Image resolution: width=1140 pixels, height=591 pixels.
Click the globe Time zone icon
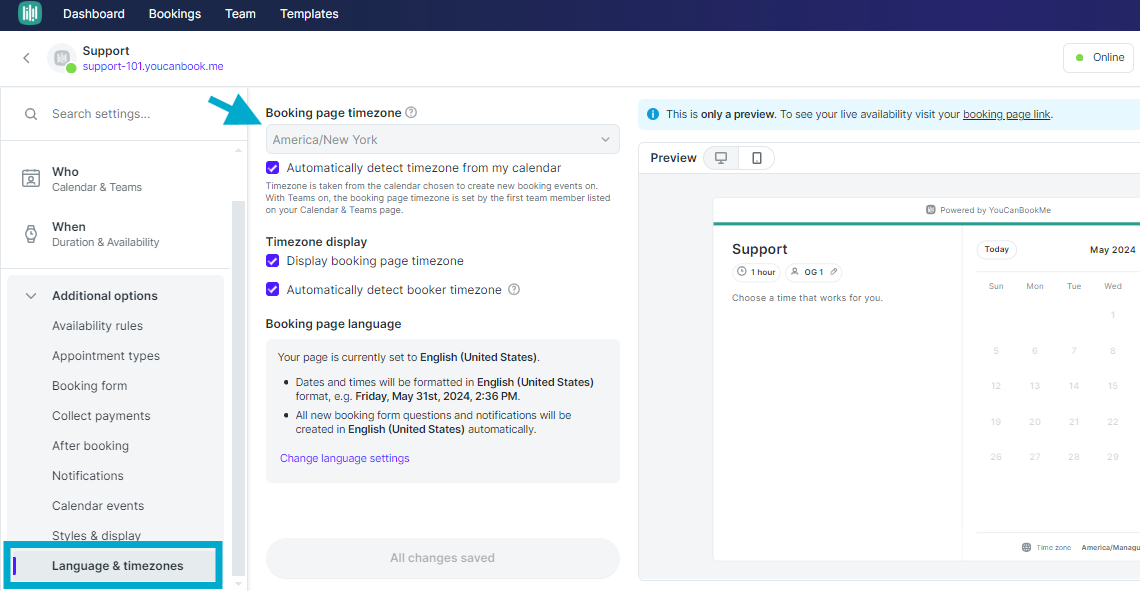tap(1026, 547)
